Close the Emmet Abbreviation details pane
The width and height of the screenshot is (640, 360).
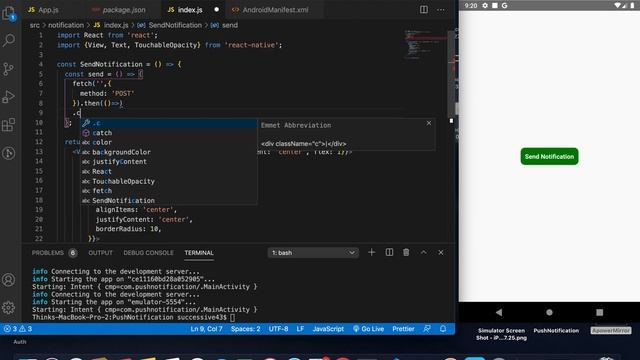tap(429, 123)
